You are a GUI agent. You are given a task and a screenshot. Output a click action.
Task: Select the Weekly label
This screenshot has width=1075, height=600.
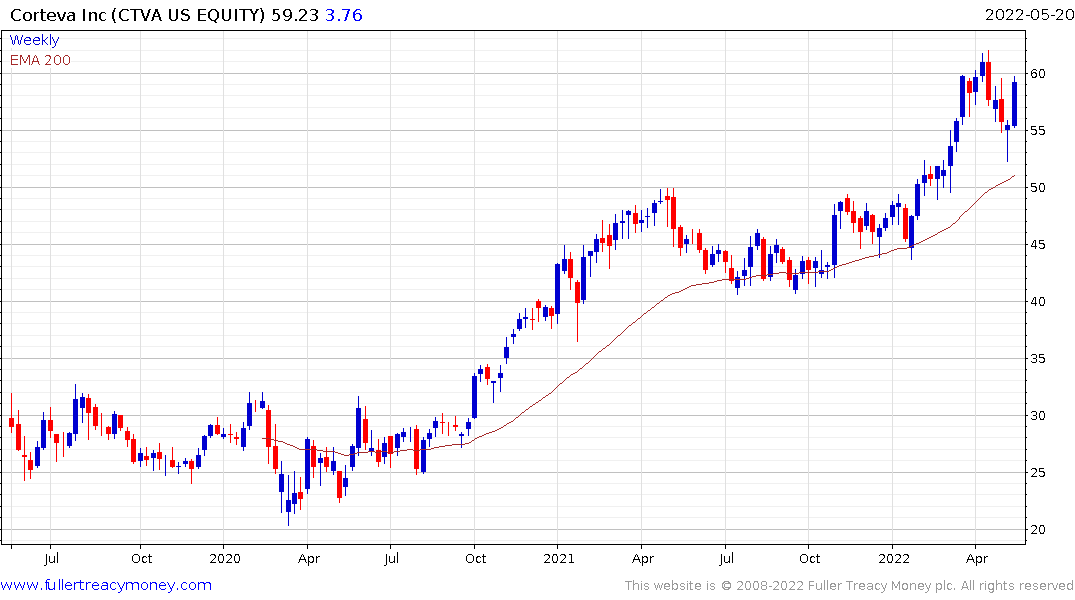[34, 40]
